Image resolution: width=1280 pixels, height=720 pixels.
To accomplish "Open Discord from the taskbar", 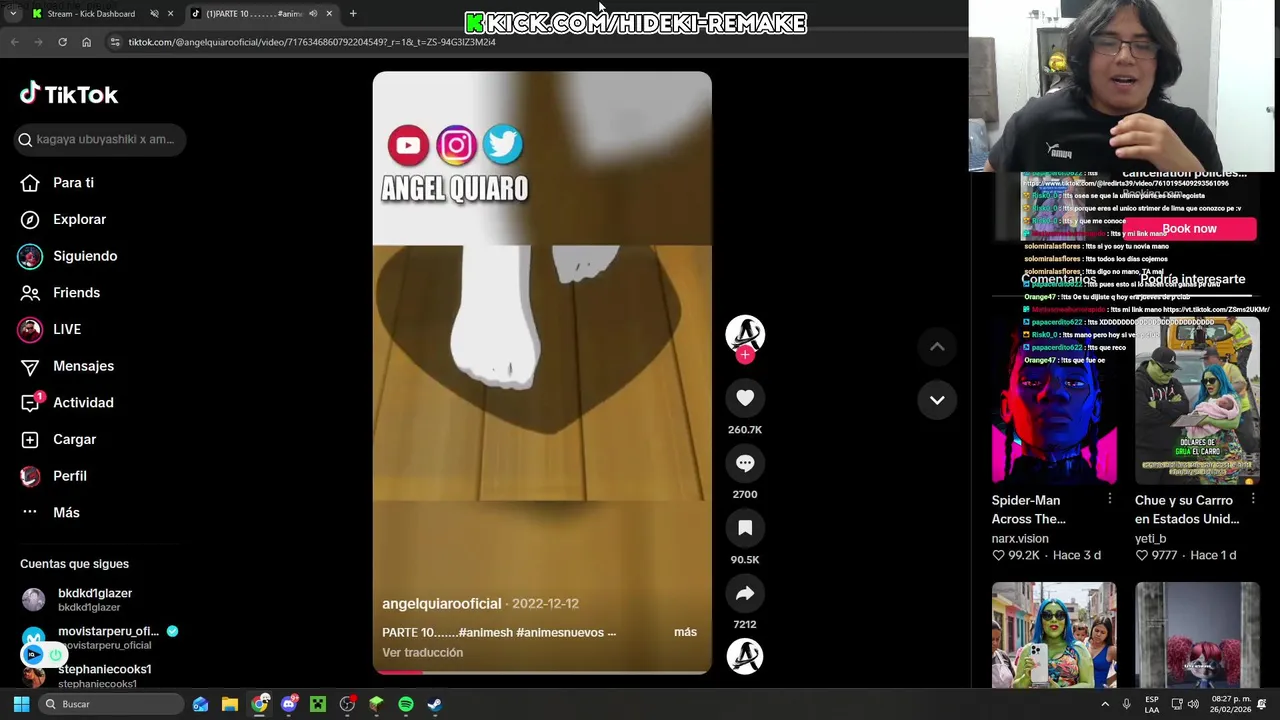I will [288, 704].
